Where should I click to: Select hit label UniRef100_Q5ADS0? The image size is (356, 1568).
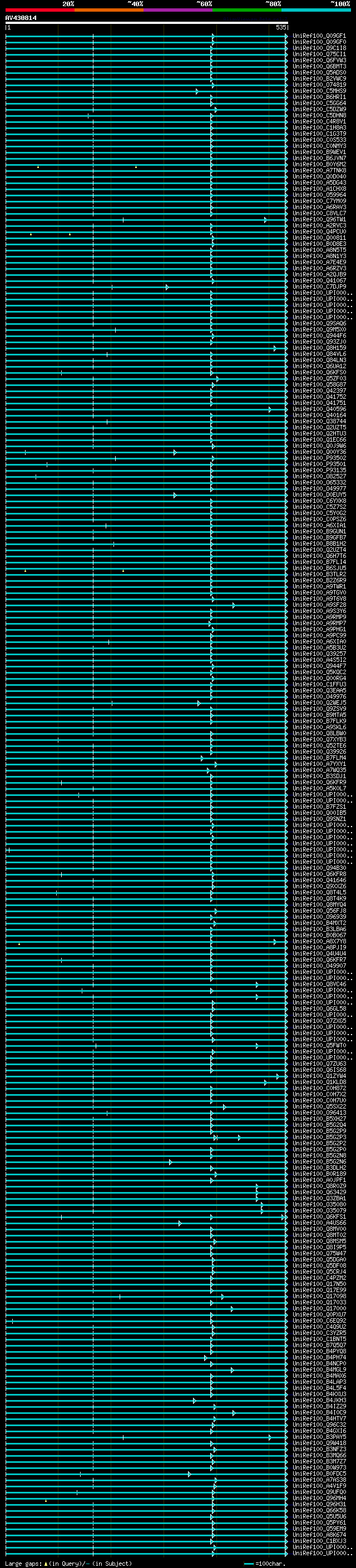(x=319, y=72)
